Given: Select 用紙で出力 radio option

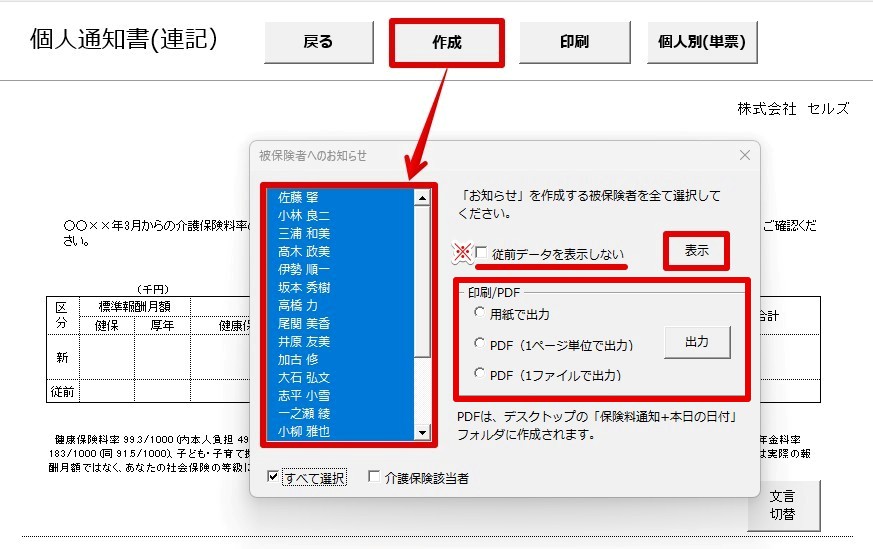Looking at the screenshot, I should click(479, 312).
